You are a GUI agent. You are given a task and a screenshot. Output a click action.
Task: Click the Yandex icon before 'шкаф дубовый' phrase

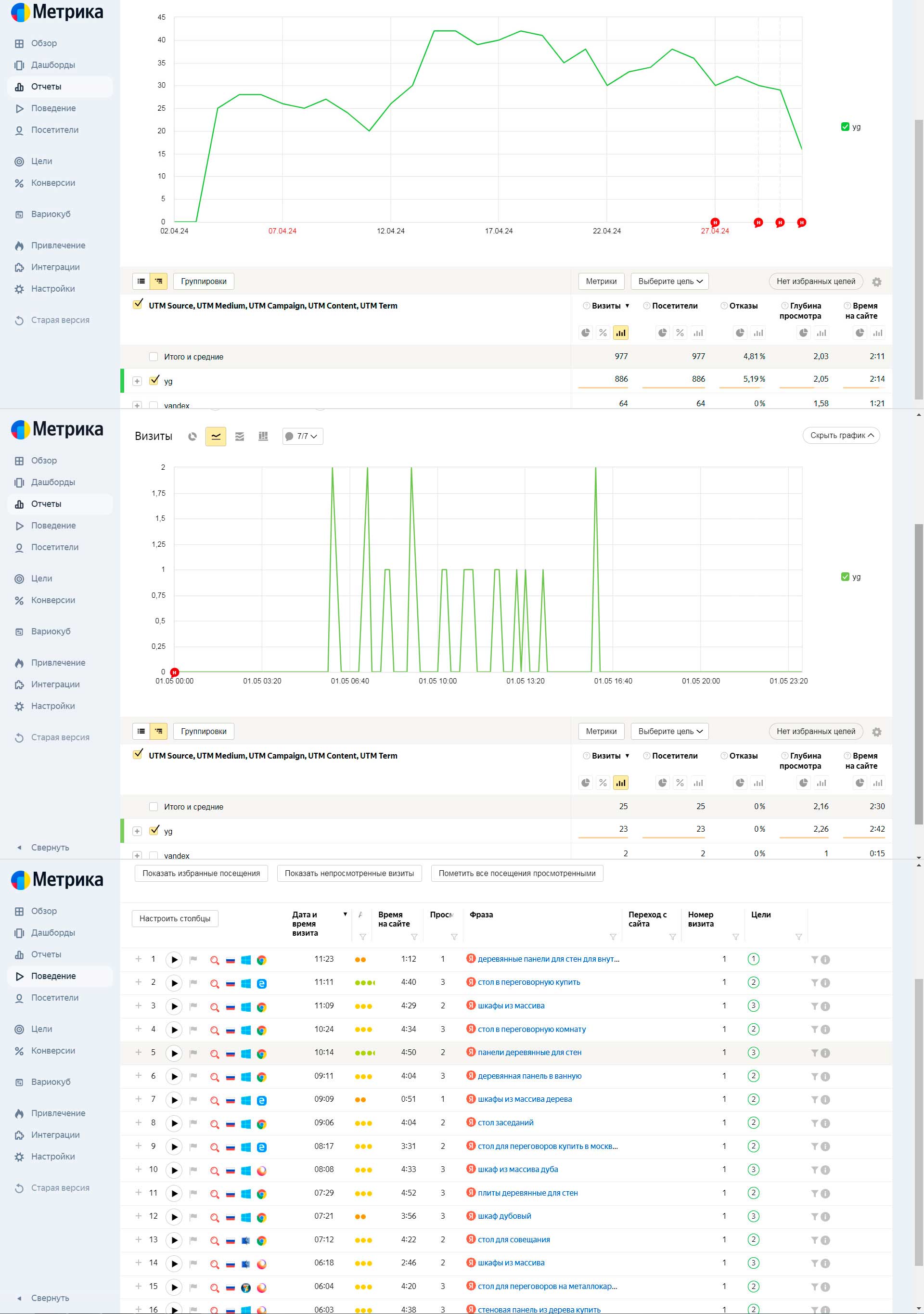tap(471, 1215)
